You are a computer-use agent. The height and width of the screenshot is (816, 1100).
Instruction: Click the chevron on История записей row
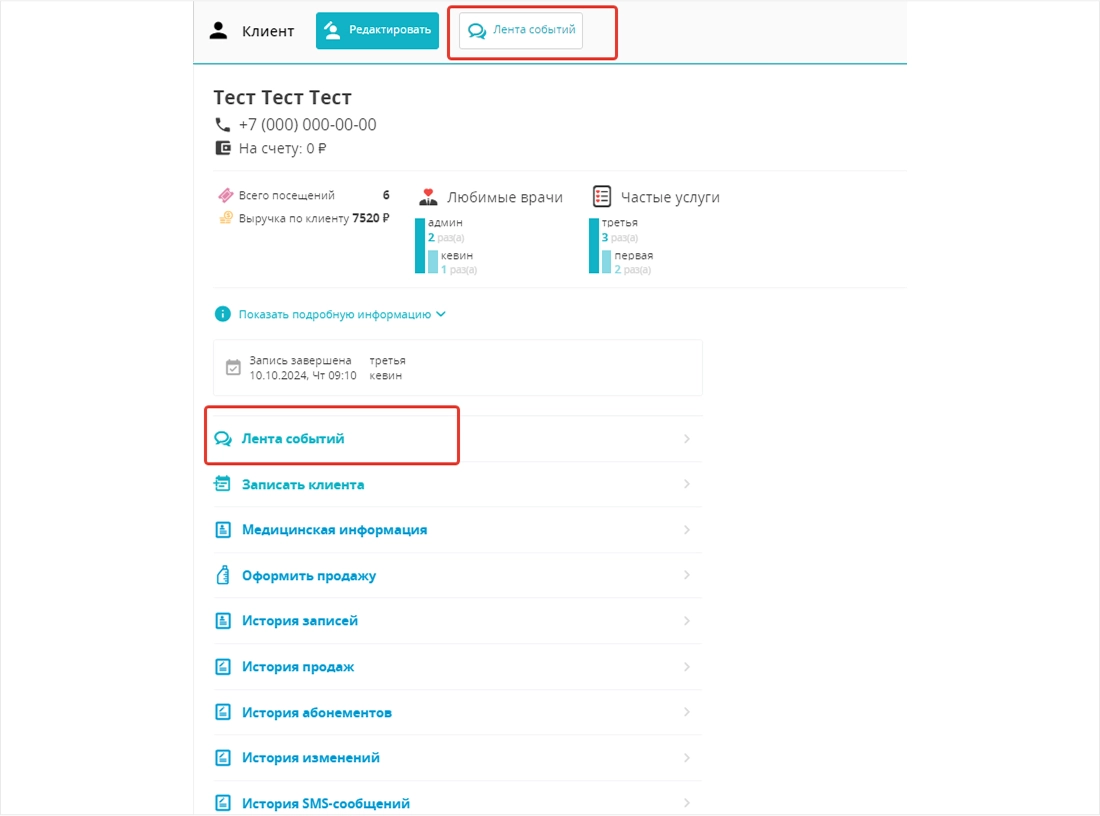pyautogui.click(x=687, y=621)
